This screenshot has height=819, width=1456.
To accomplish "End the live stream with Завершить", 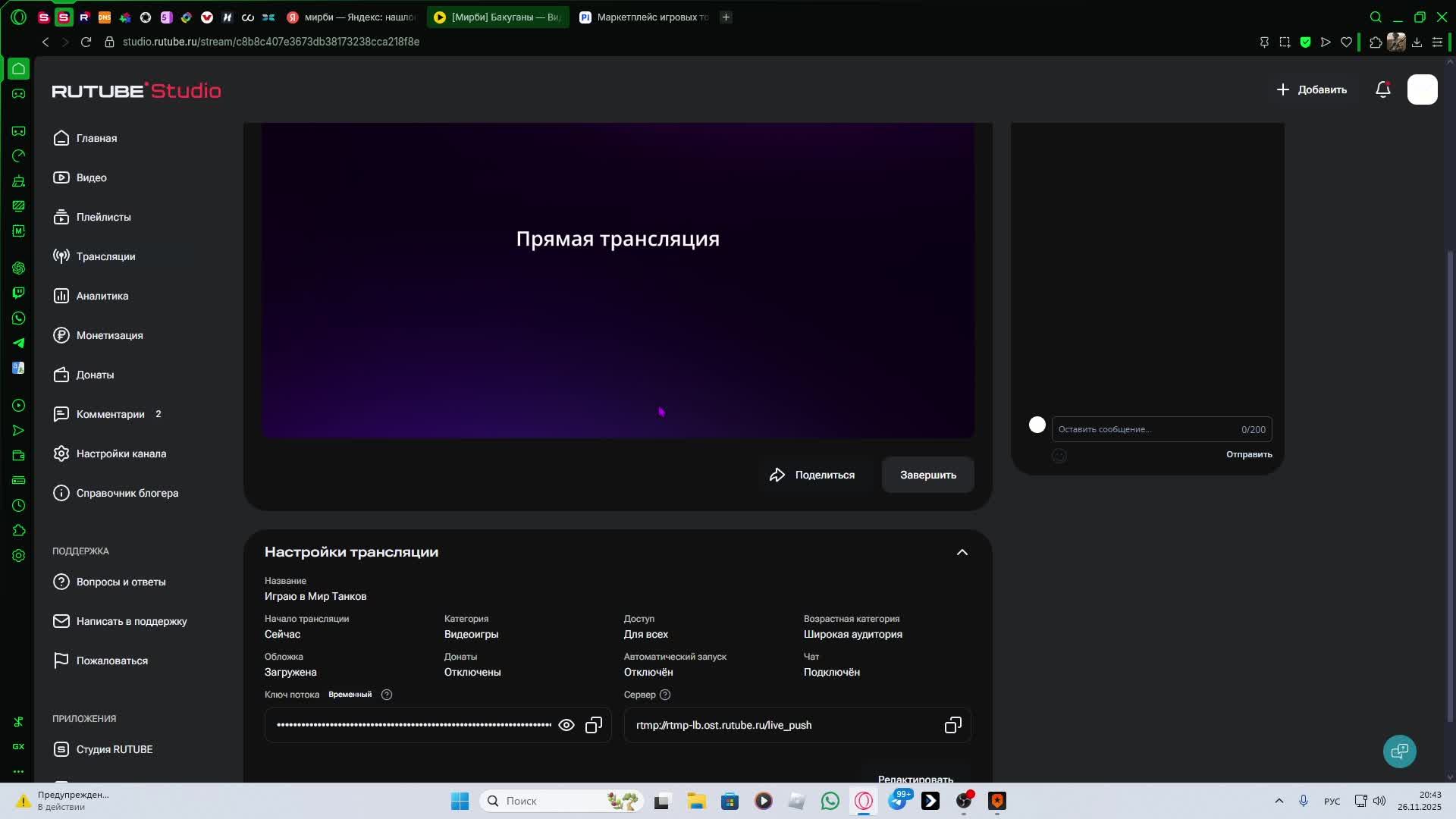I will 927,475.
